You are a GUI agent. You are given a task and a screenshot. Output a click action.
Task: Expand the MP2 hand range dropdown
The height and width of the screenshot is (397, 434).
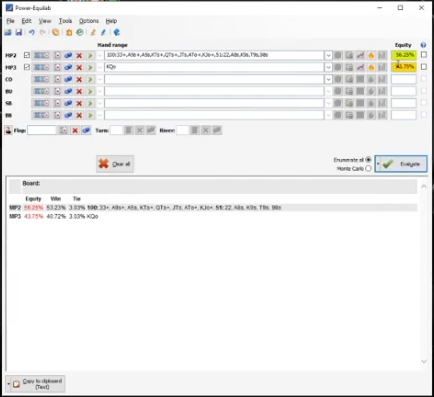point(328,55)
